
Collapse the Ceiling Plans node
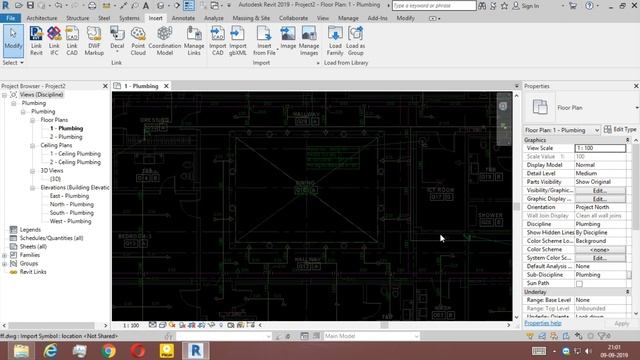point(32,145)
